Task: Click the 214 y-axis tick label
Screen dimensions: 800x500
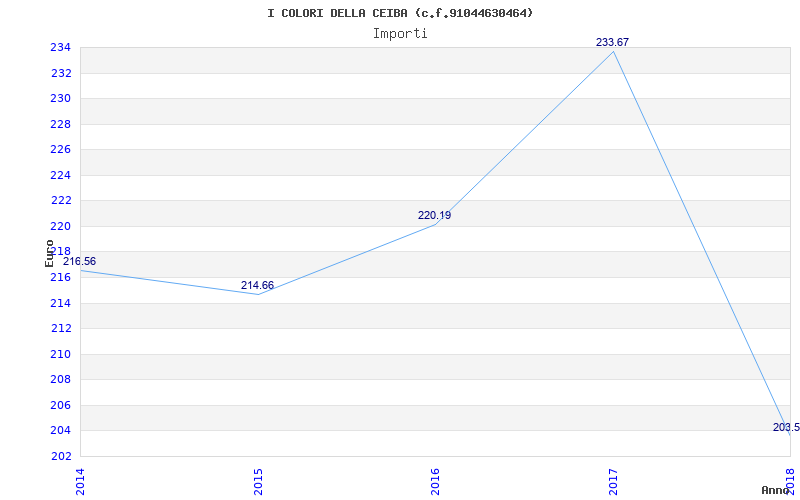Action: coord(60,303)
